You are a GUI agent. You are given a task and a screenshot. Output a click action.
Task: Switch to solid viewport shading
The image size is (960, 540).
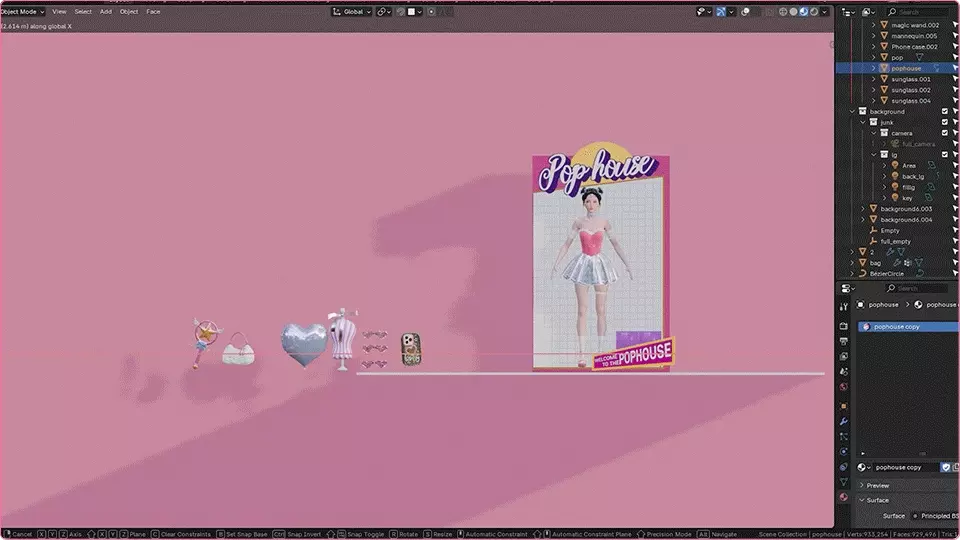793,12
